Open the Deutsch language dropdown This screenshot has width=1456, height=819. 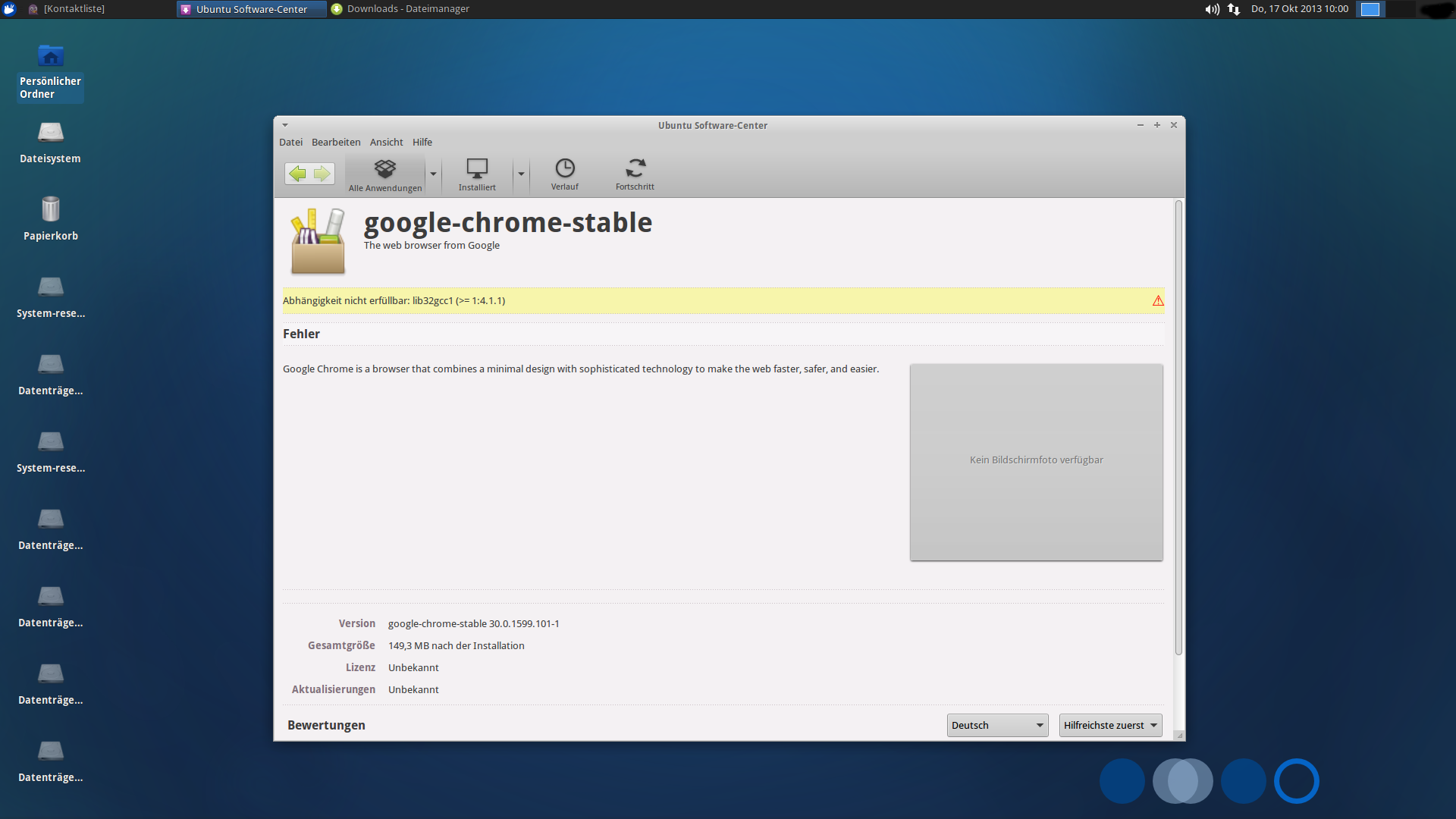(x=997, y=726)
